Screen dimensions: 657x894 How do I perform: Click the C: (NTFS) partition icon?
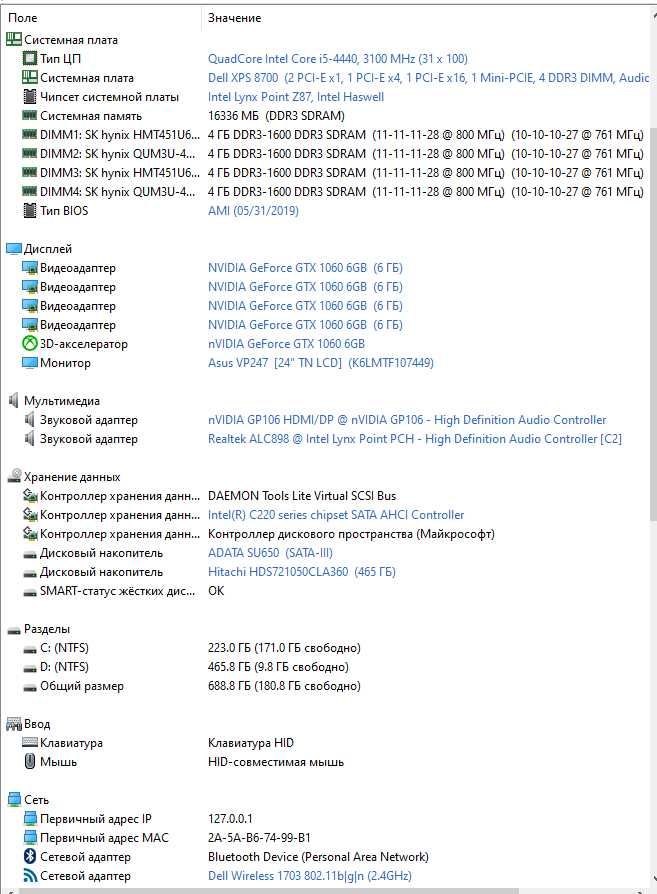[x=29, y=649]
